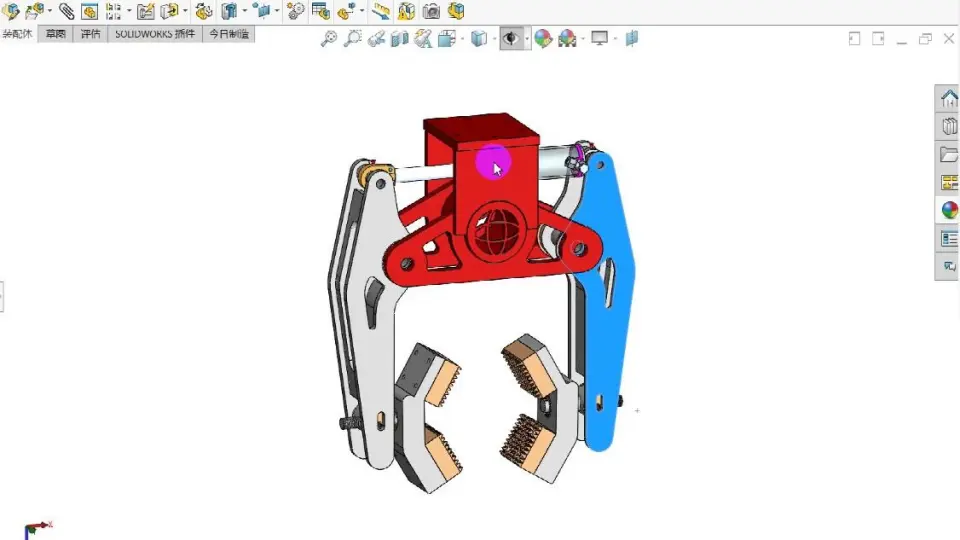This screenshot has height=540, width=960.
Task: Open the File Explorer folder tab
Action: (x=948, y=154)
